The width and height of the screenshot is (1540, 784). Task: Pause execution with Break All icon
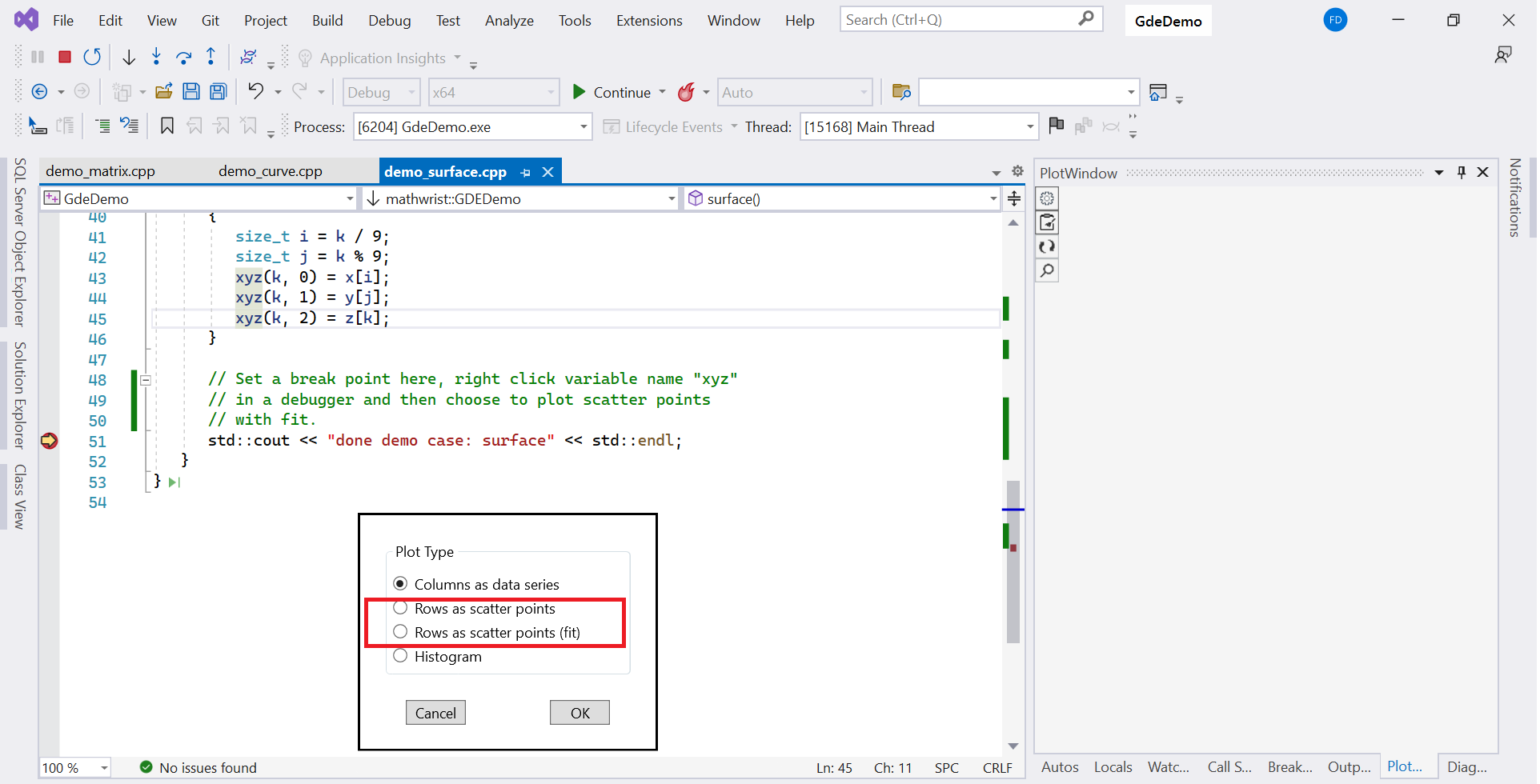[x=38, y=57]
